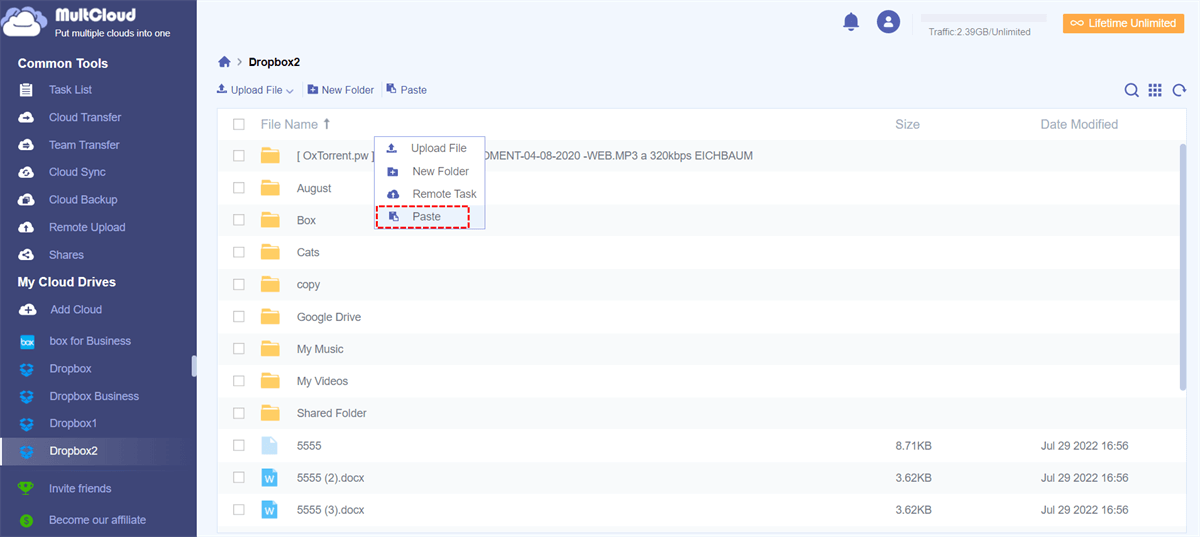Click the sidebar scrollbar handle
This screenshot has height=537, width=1200.
194,367
